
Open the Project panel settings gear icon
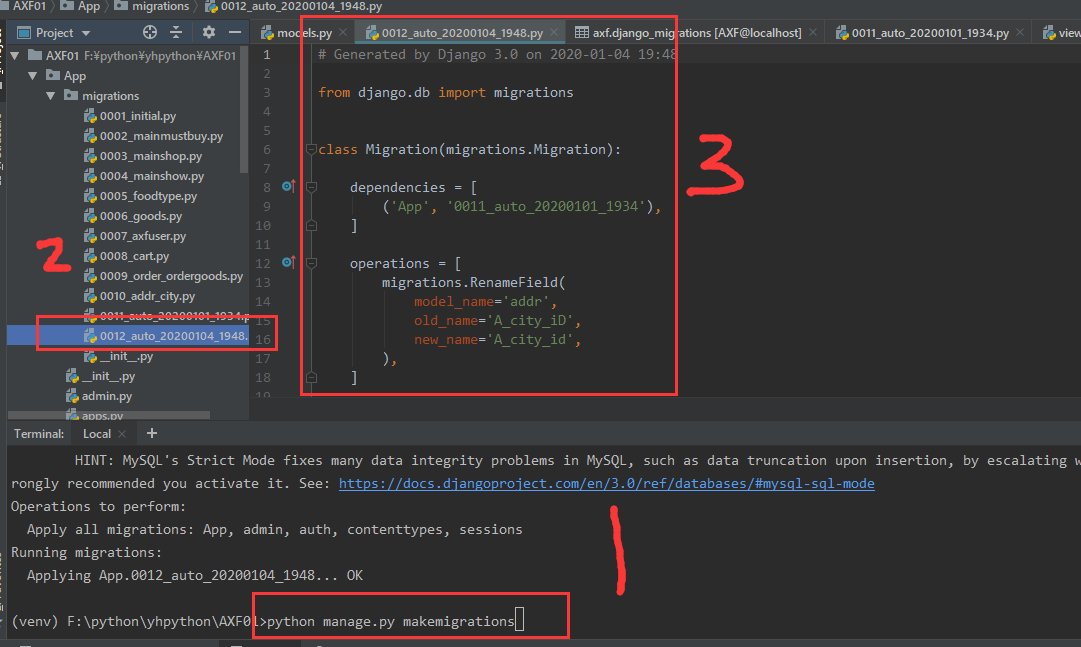click(208, 31)
